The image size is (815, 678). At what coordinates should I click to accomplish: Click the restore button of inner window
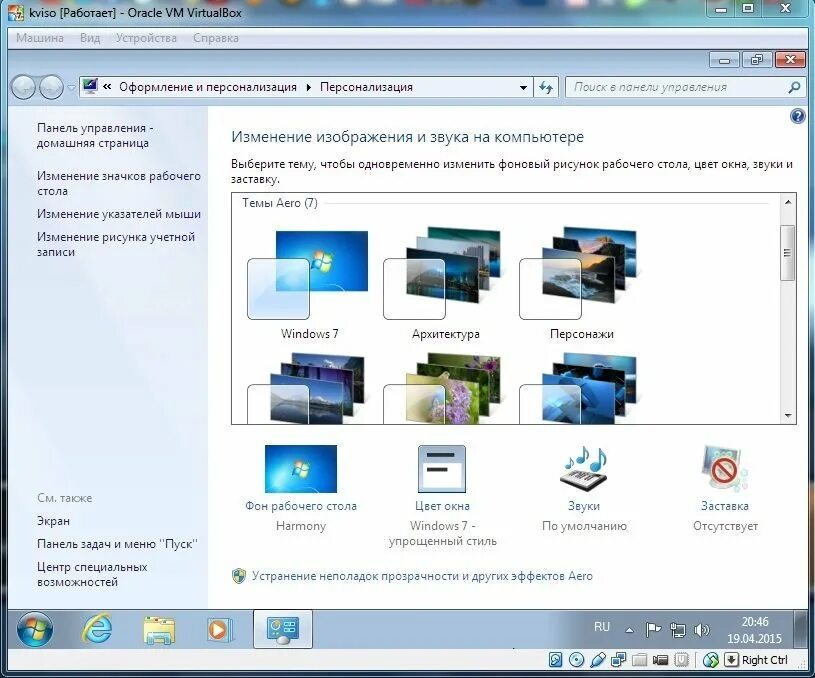(757, 60)
